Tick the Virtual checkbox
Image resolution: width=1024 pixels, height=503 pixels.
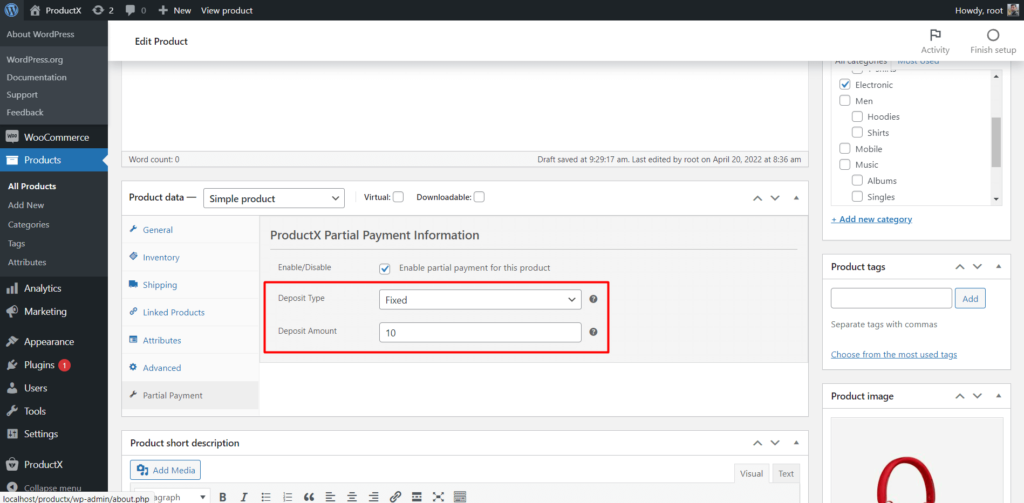(x=398, y=197)
